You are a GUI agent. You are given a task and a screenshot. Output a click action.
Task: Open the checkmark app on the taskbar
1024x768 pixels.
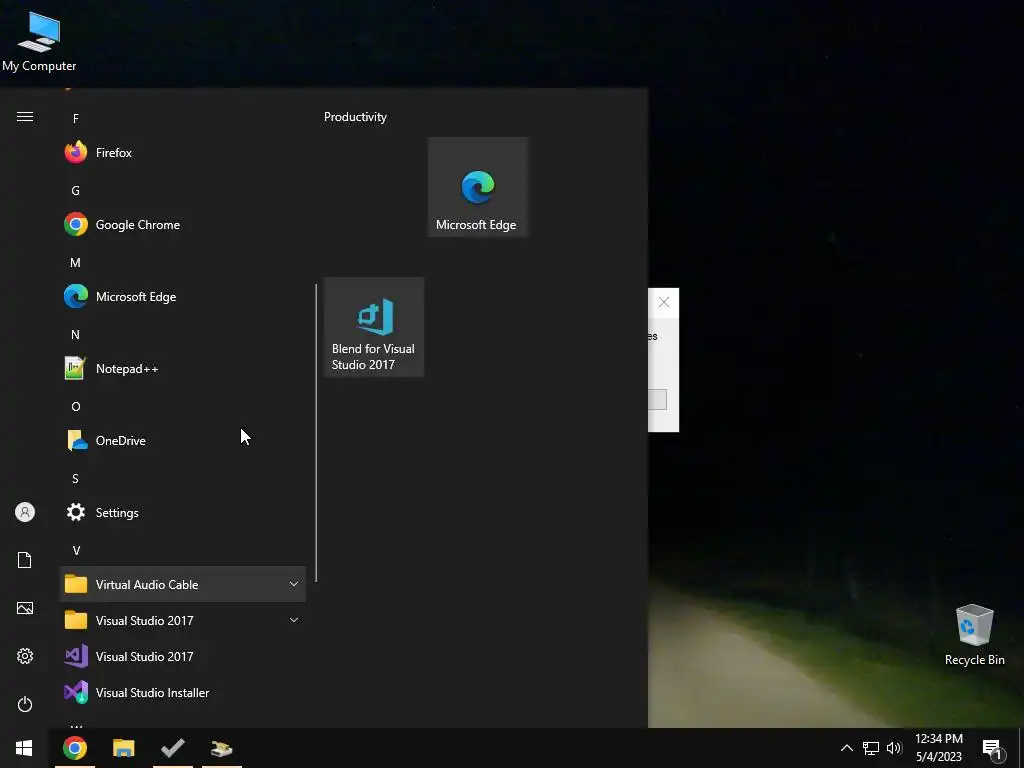click(173, 748)
